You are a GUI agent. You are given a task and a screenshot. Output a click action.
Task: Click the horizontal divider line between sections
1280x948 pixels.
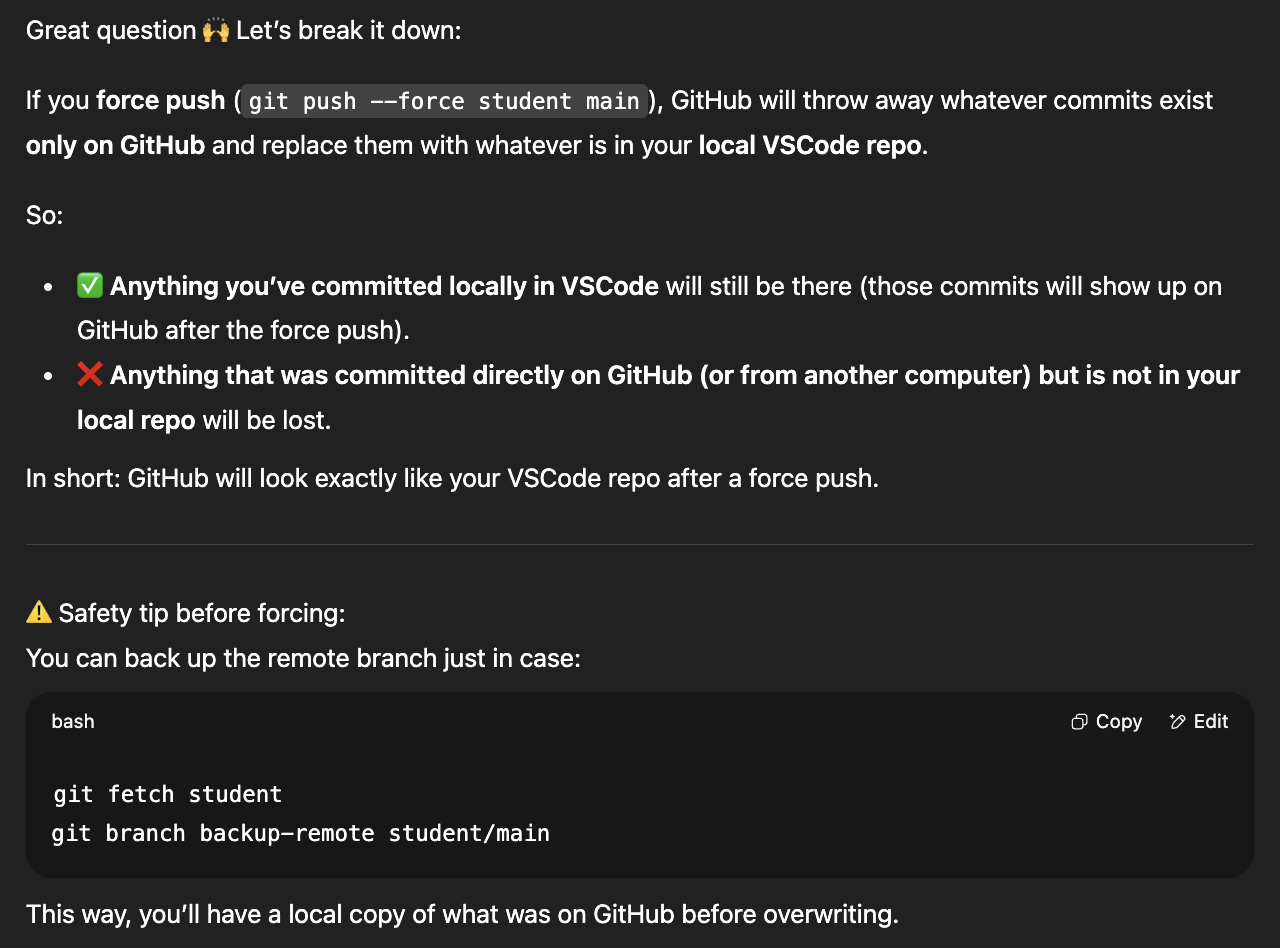640,545
